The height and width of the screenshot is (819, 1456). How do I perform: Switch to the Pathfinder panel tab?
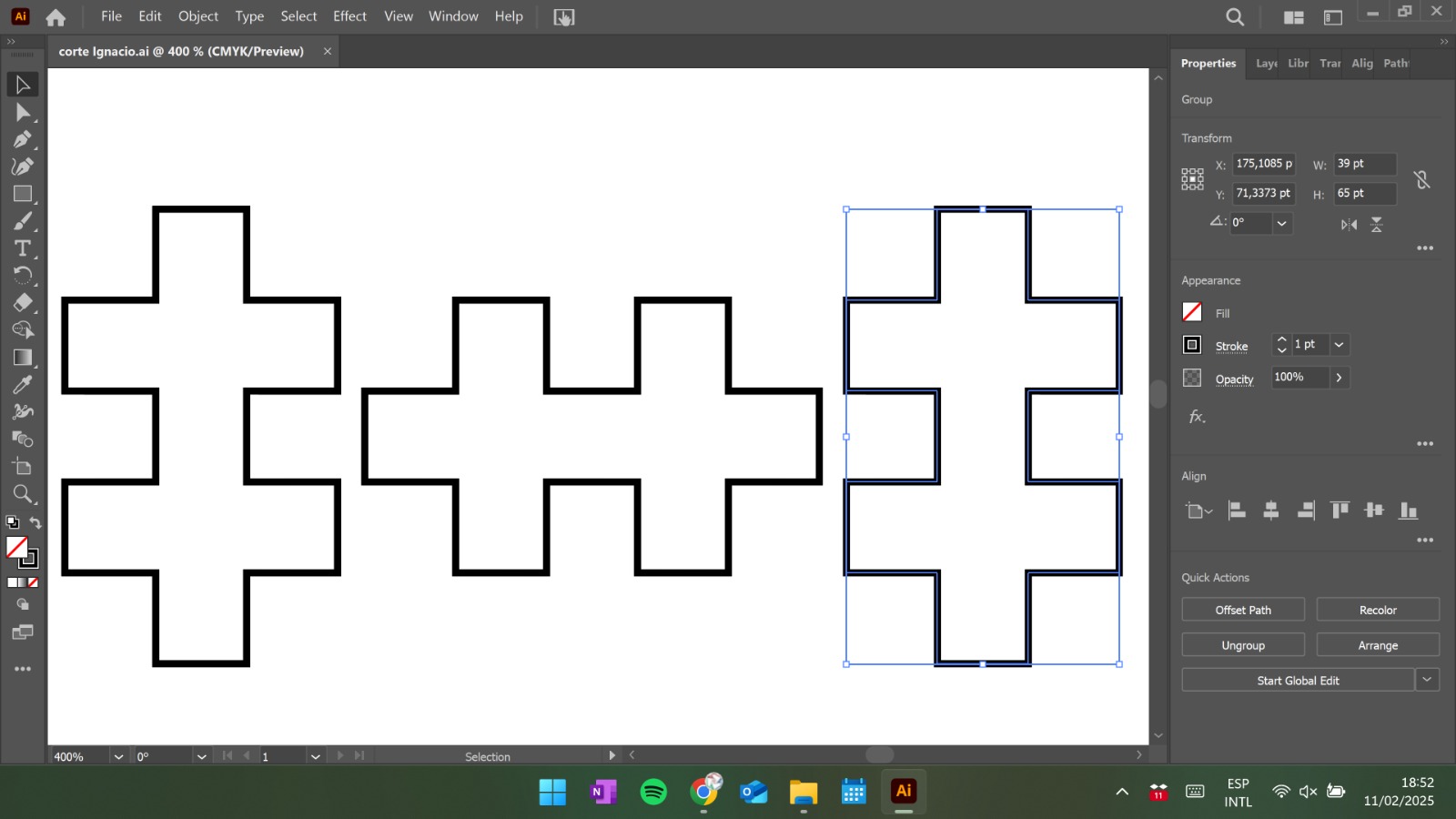1395,64
